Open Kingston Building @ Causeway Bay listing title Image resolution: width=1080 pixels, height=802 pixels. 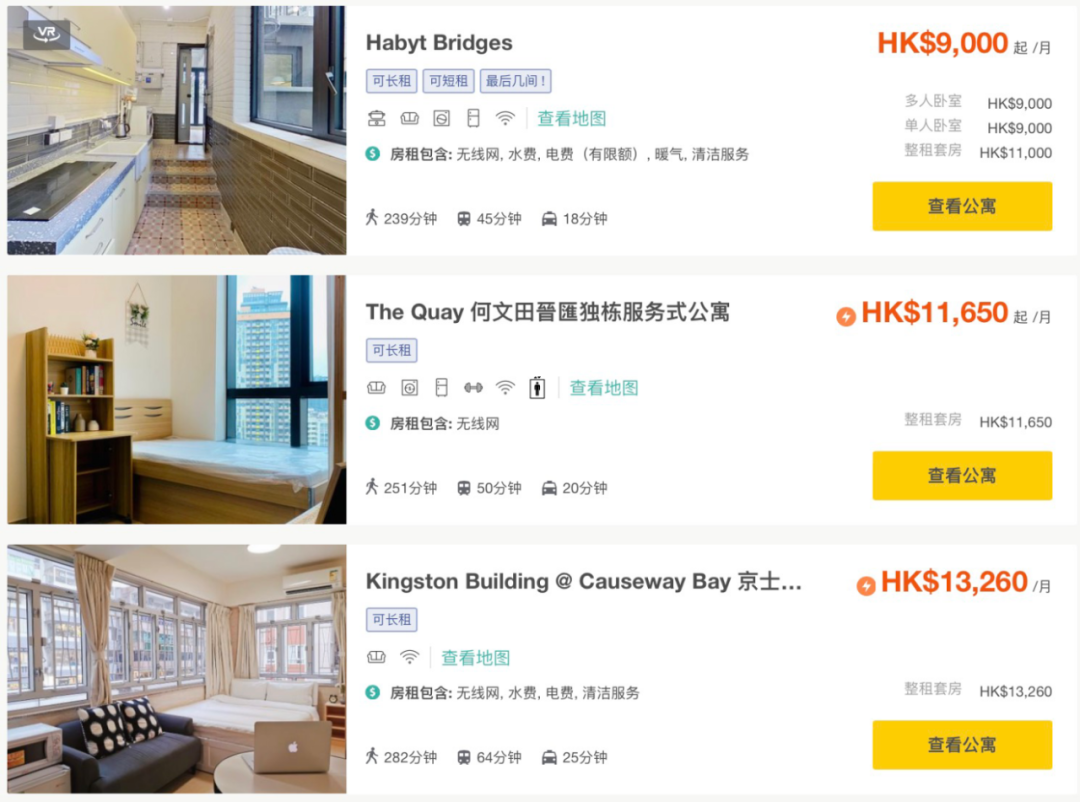point(583,582)
